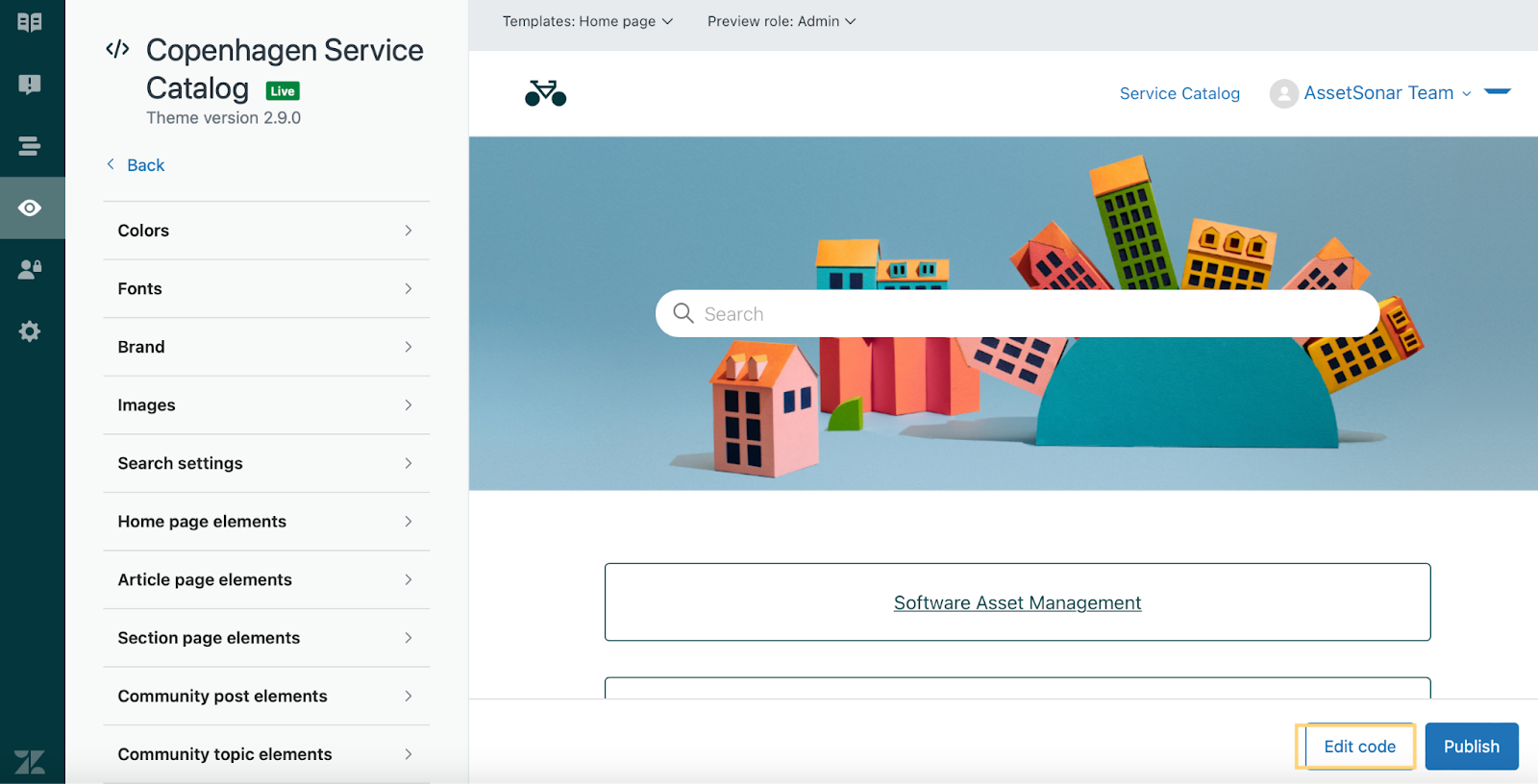Open the settings gear icon in sidebar
Image resolution: width=1538 pixels, height=784 pixels.
point(30,331)
